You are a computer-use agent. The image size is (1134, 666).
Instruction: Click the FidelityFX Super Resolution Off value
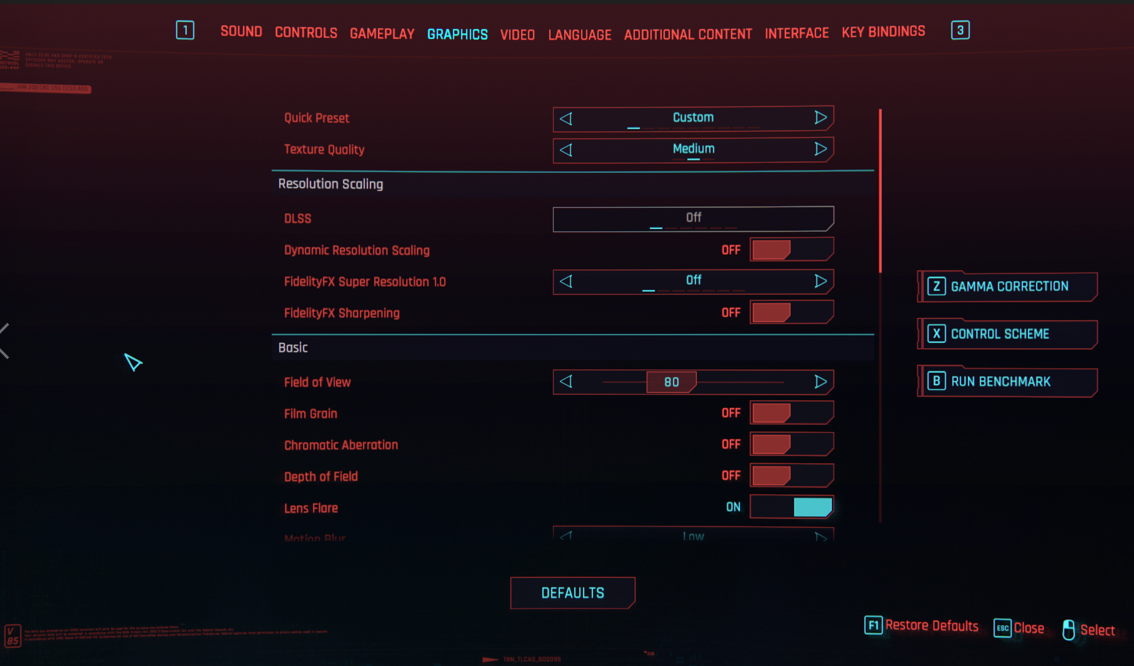[693, 281]
